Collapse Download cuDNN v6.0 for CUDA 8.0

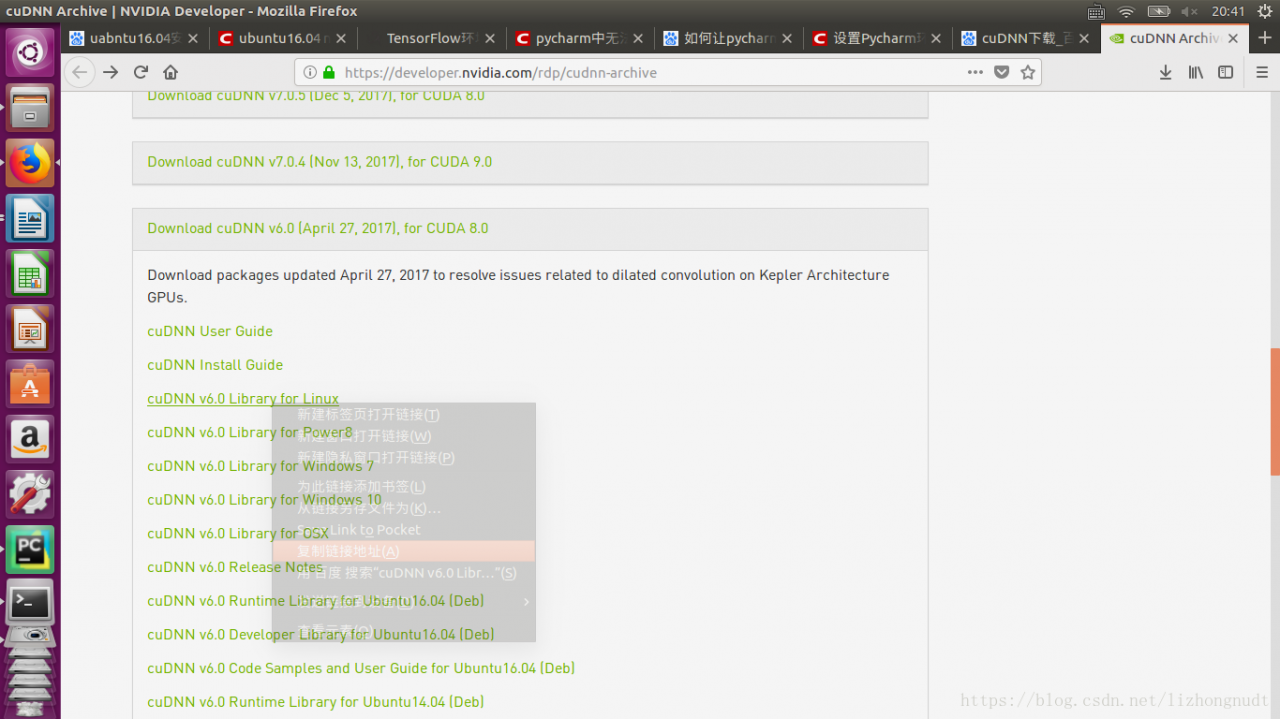(317, 228)
